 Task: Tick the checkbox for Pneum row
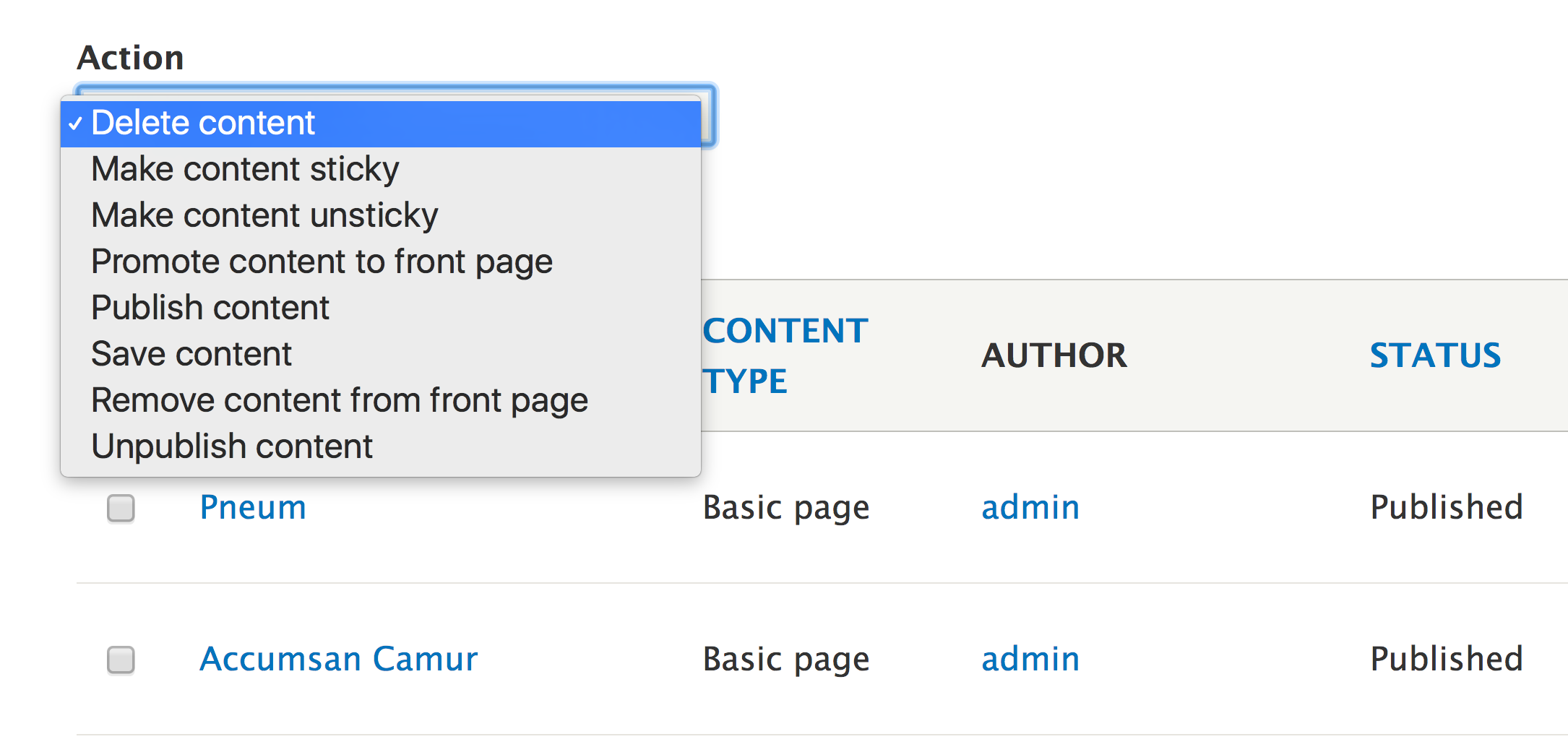121,508
